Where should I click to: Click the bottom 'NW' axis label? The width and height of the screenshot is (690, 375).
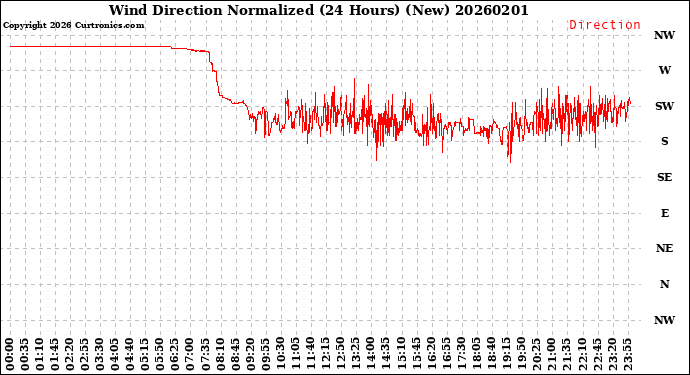point(664,320)
